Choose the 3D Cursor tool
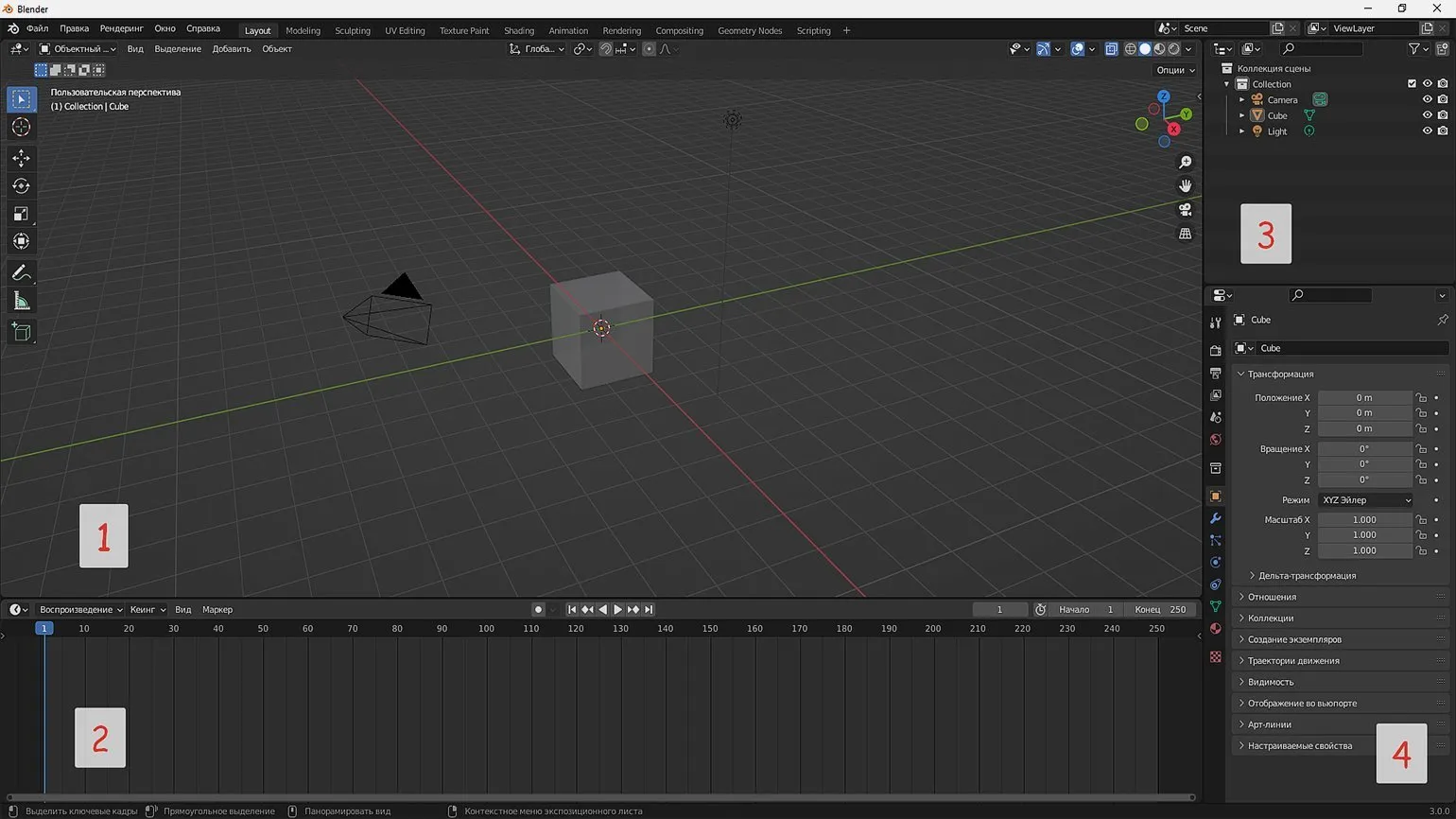 21,127
